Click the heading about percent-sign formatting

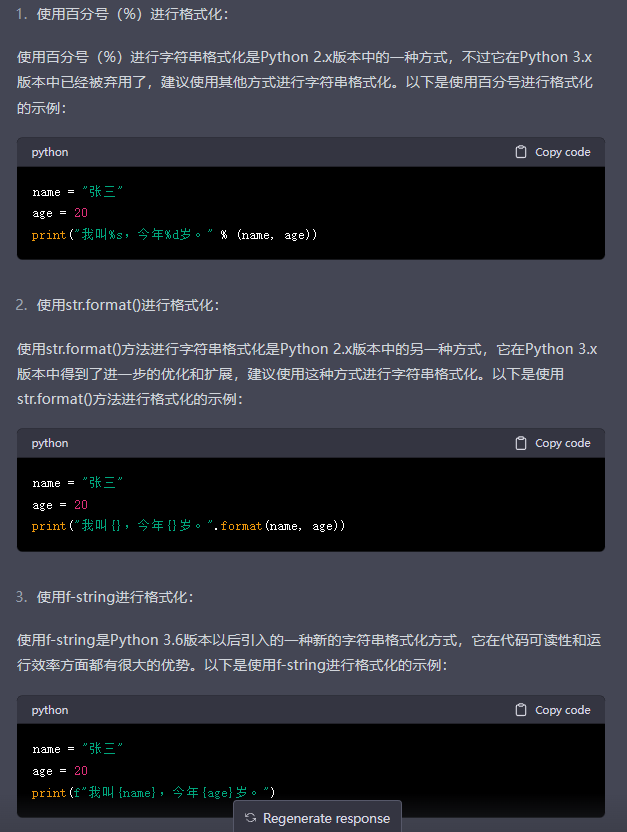[x=120, y=16]
